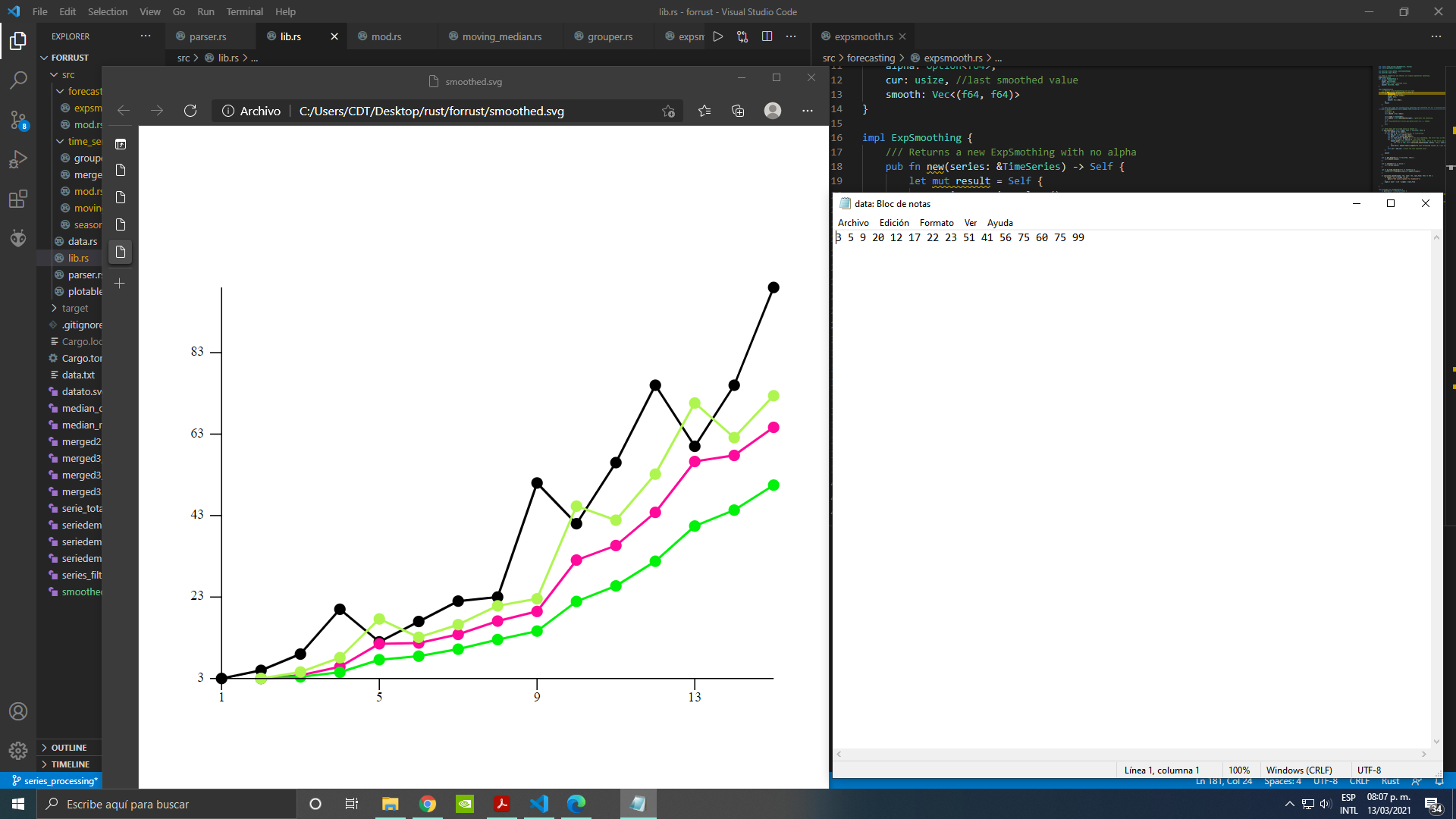1456x819 pixels.
Task: Open the Accounts menu icon
Action: point(18,711)
